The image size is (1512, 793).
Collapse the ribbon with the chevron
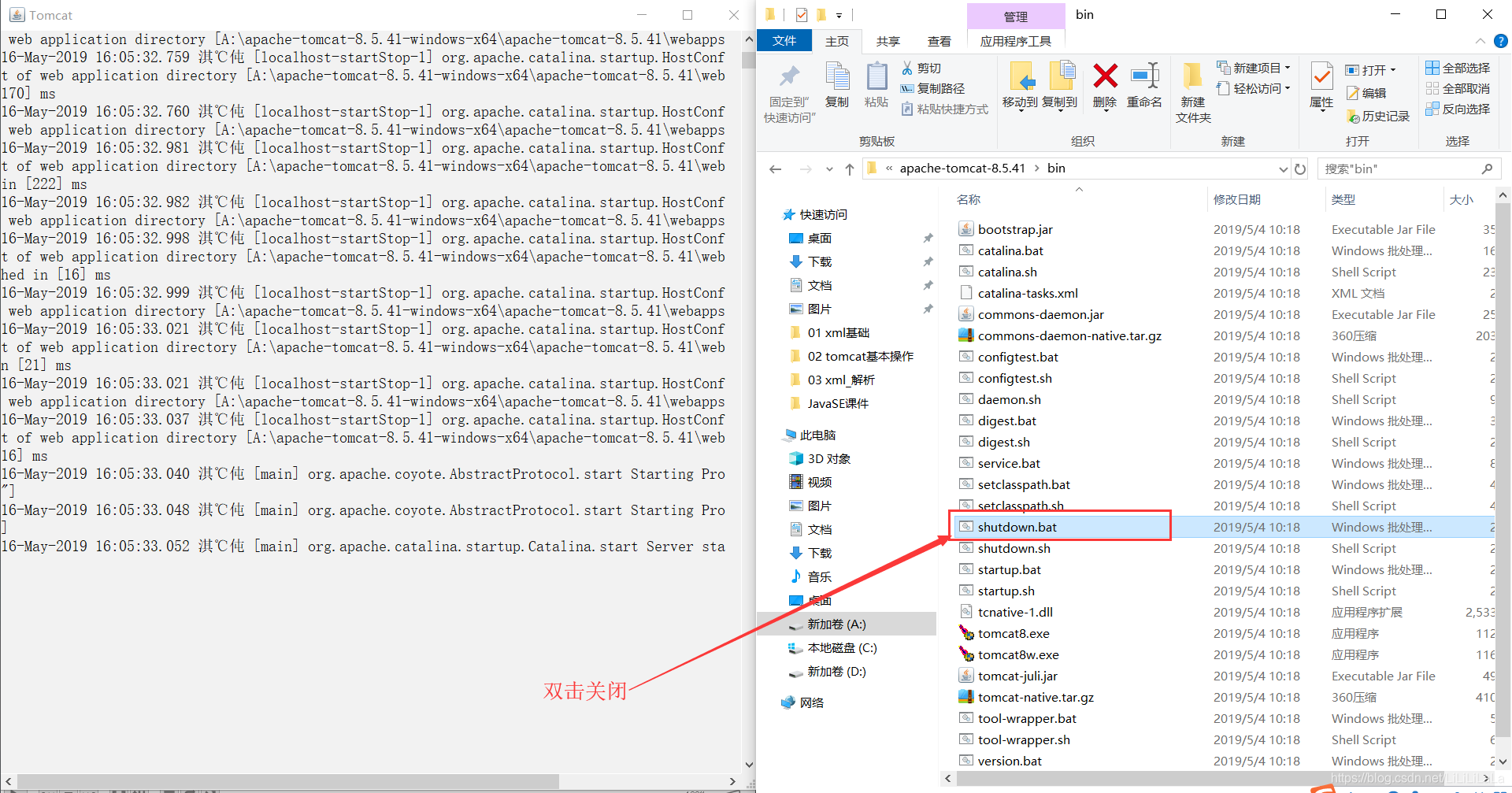point(1480,41)
